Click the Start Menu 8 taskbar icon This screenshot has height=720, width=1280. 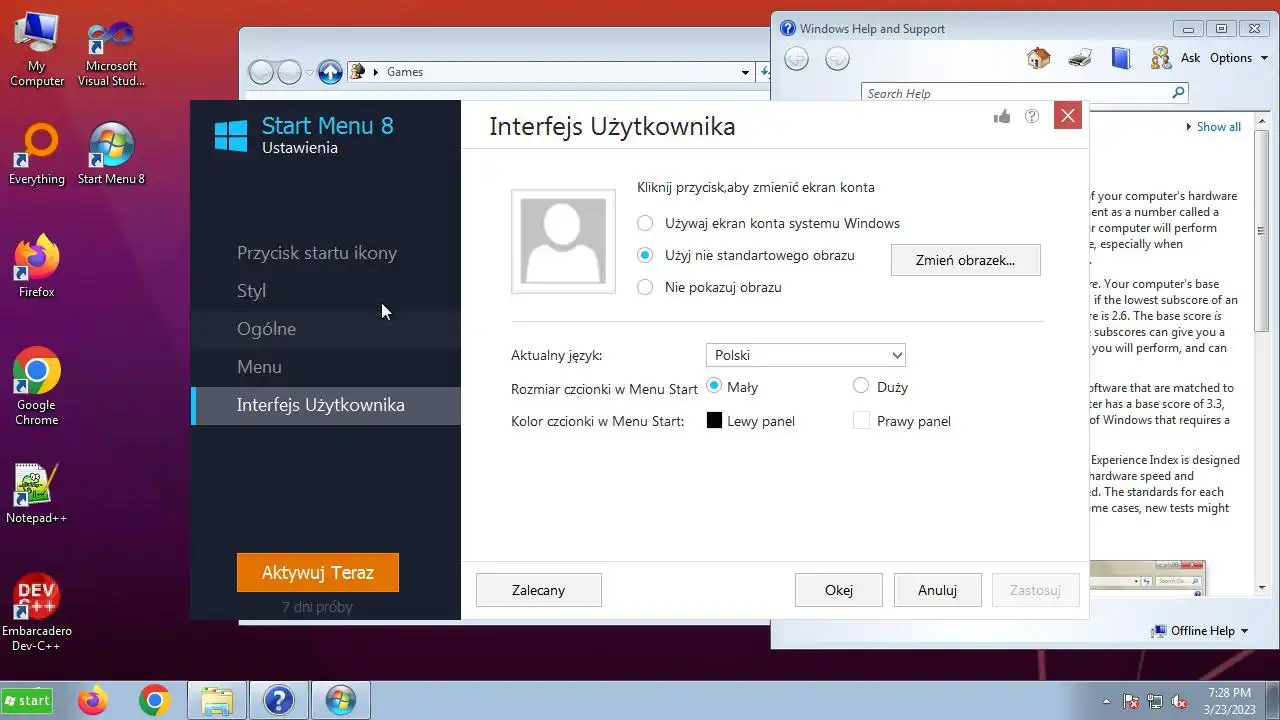coord(340,700)
